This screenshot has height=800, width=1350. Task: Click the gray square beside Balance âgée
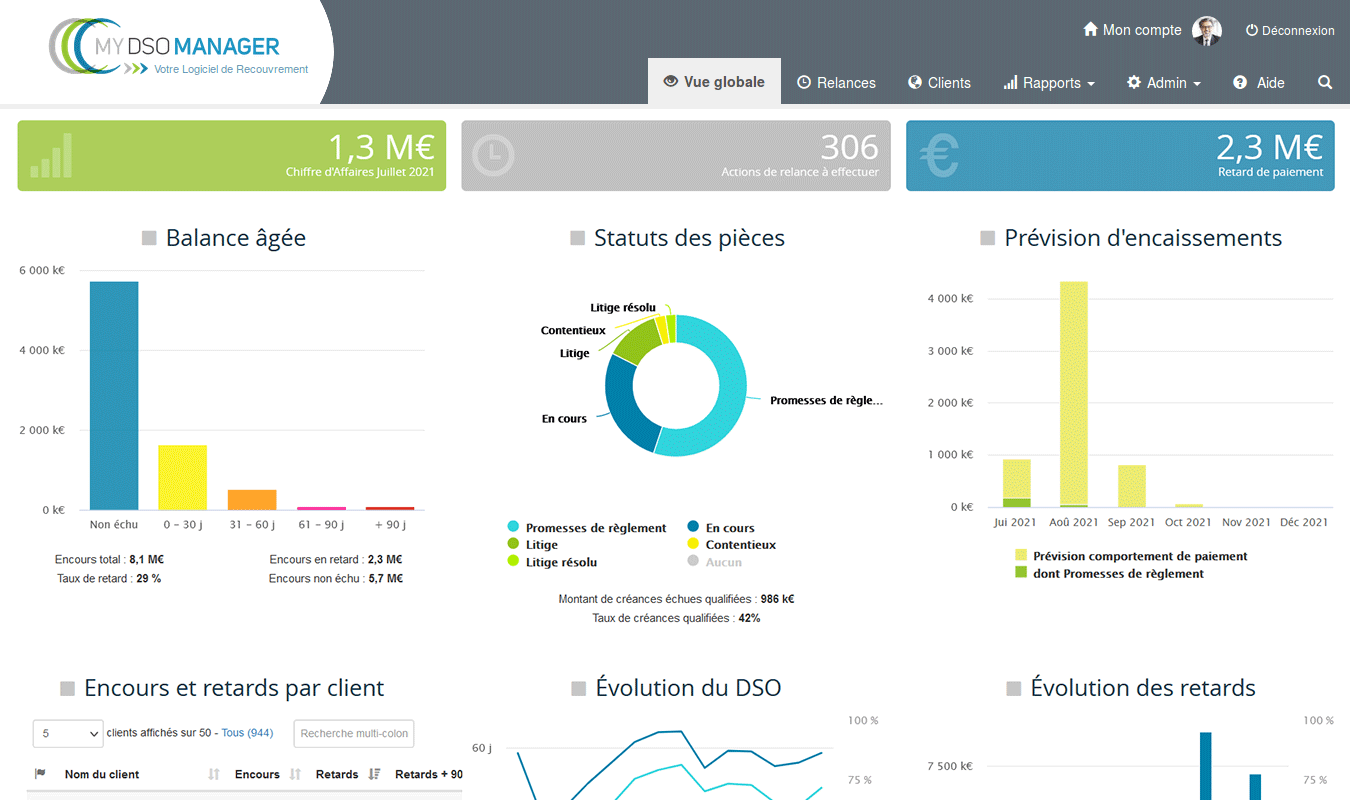(x=149, y=238)
